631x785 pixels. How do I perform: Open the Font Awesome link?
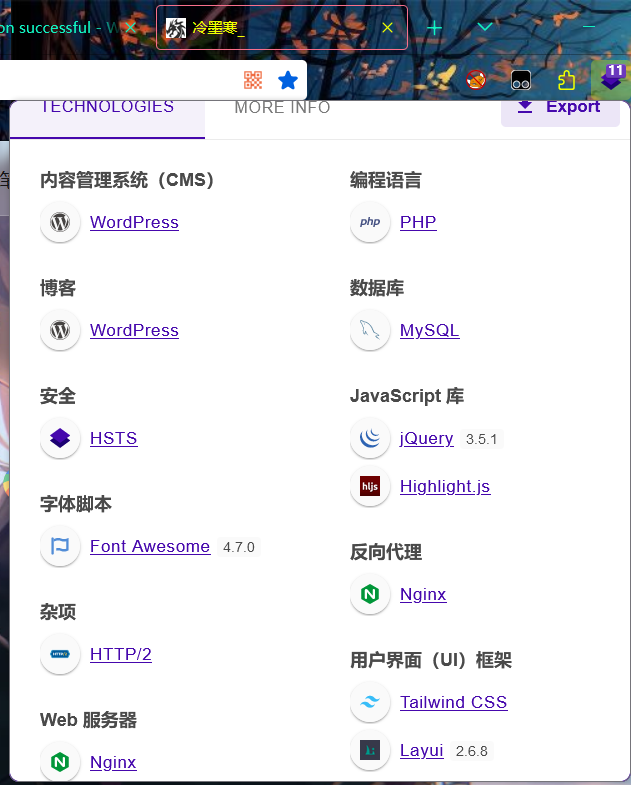[150, 546]
